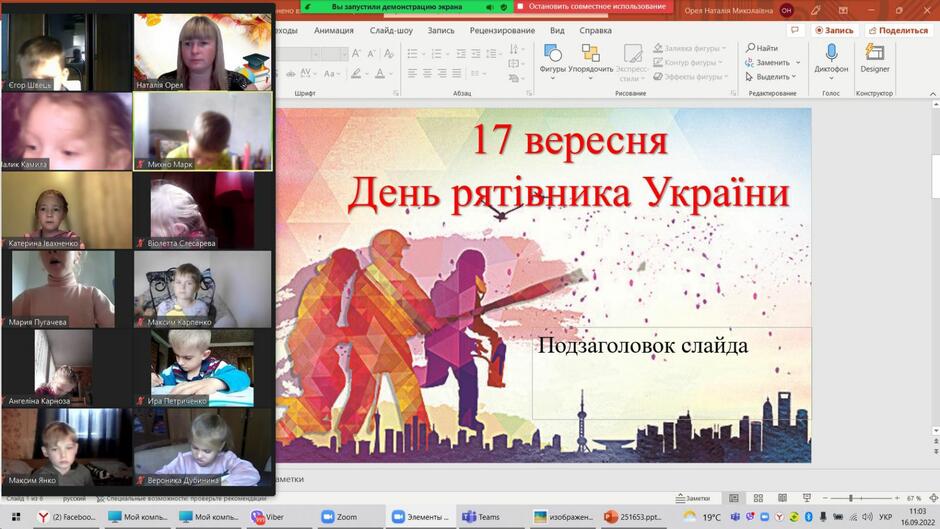Click the text highlight color pen icon

356,73
